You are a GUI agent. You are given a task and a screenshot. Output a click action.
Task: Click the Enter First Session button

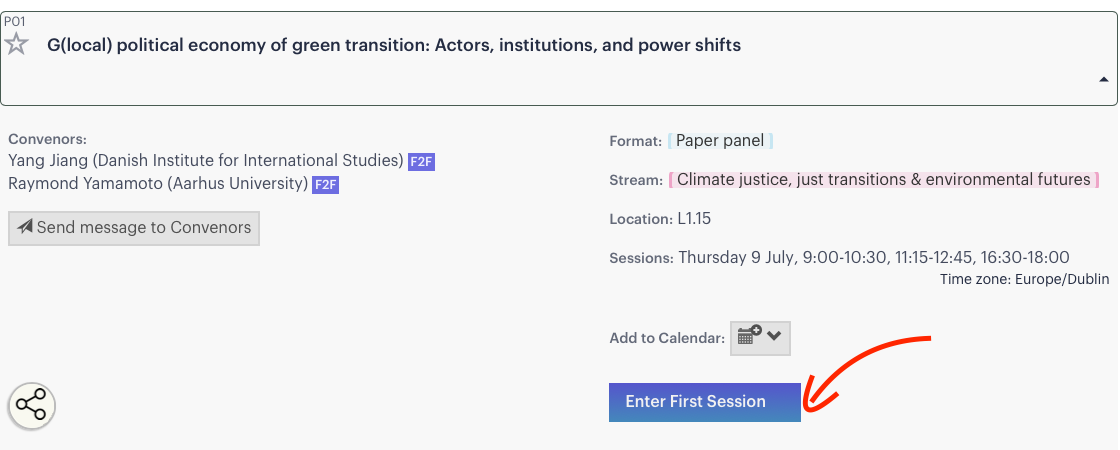704,402
